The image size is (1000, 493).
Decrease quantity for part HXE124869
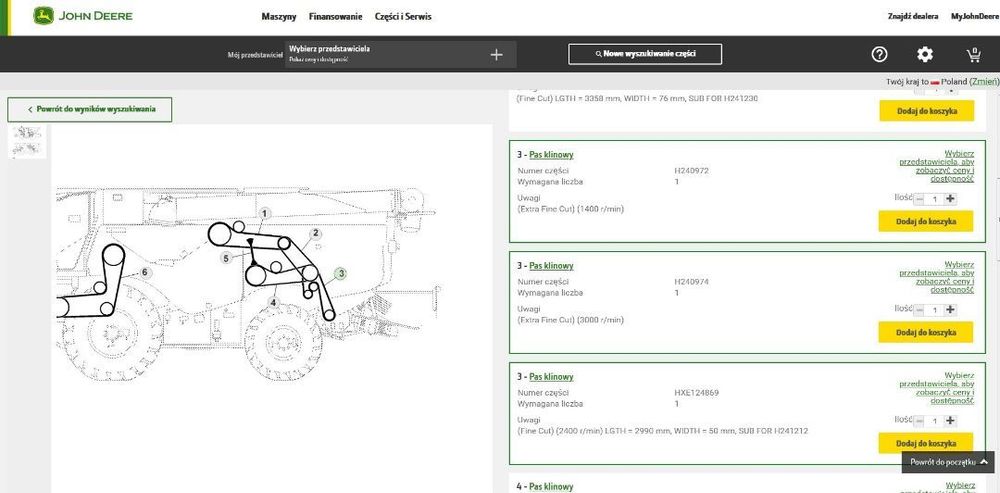(920, 421)
